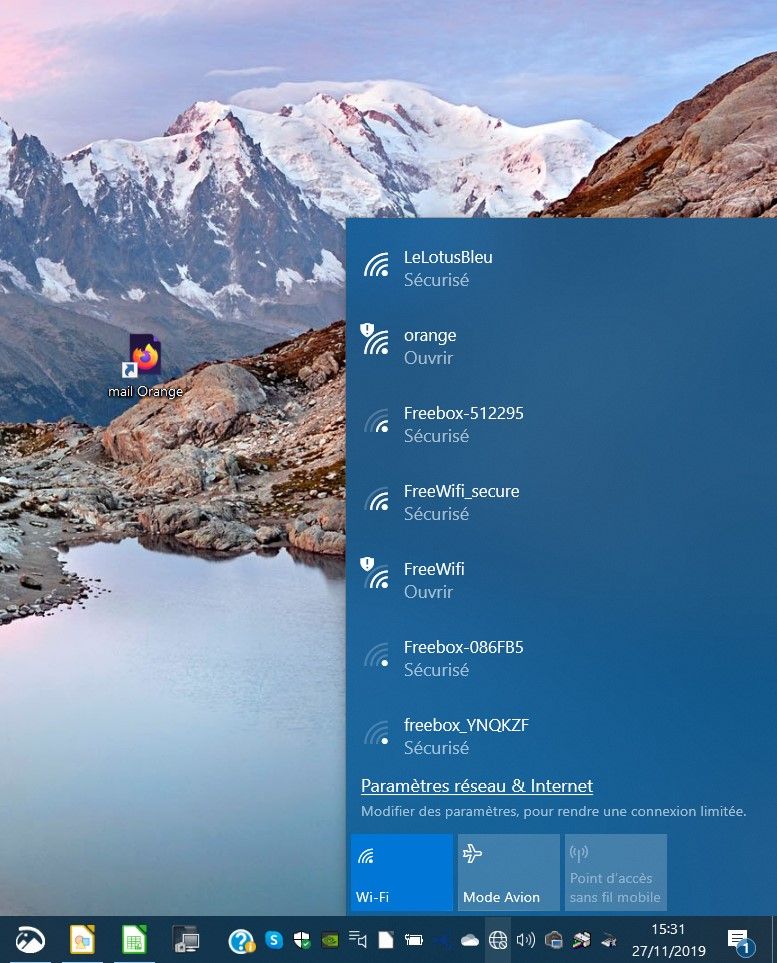
Task: Toggle the mobile hotspot tile
Action: coord(615,872)
